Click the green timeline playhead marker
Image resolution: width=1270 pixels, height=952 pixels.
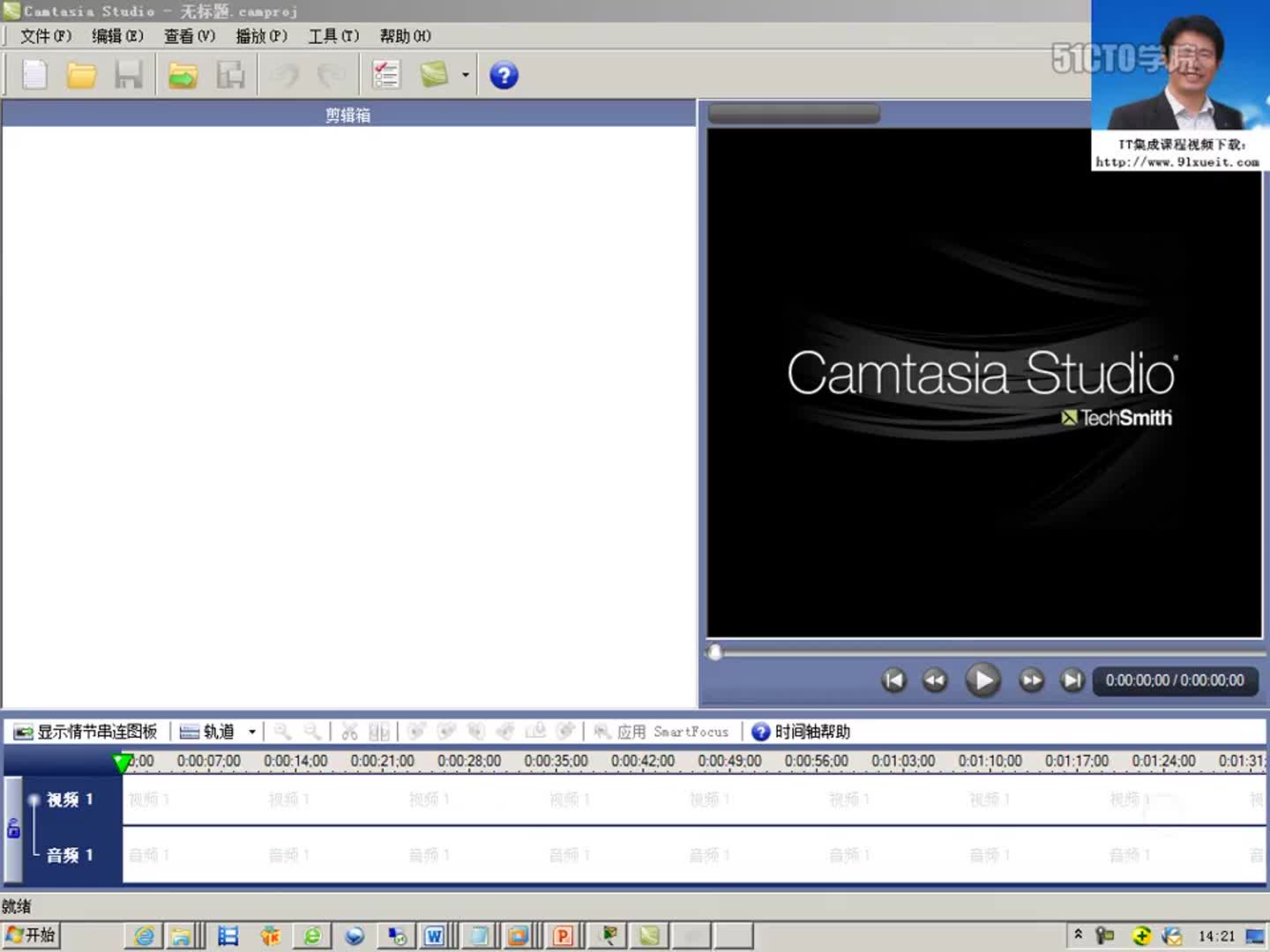[x=123, y=762]
